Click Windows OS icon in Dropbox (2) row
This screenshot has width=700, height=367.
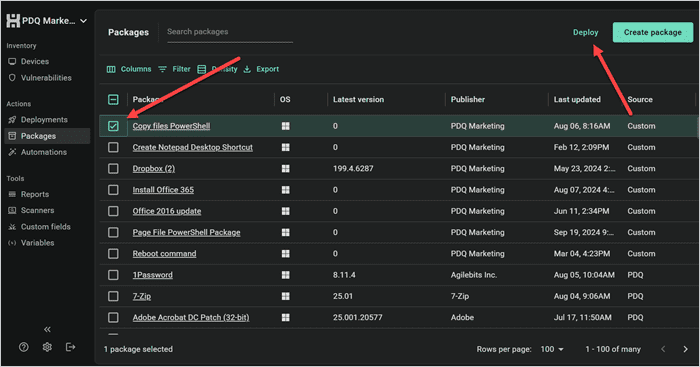coord(286,168)
